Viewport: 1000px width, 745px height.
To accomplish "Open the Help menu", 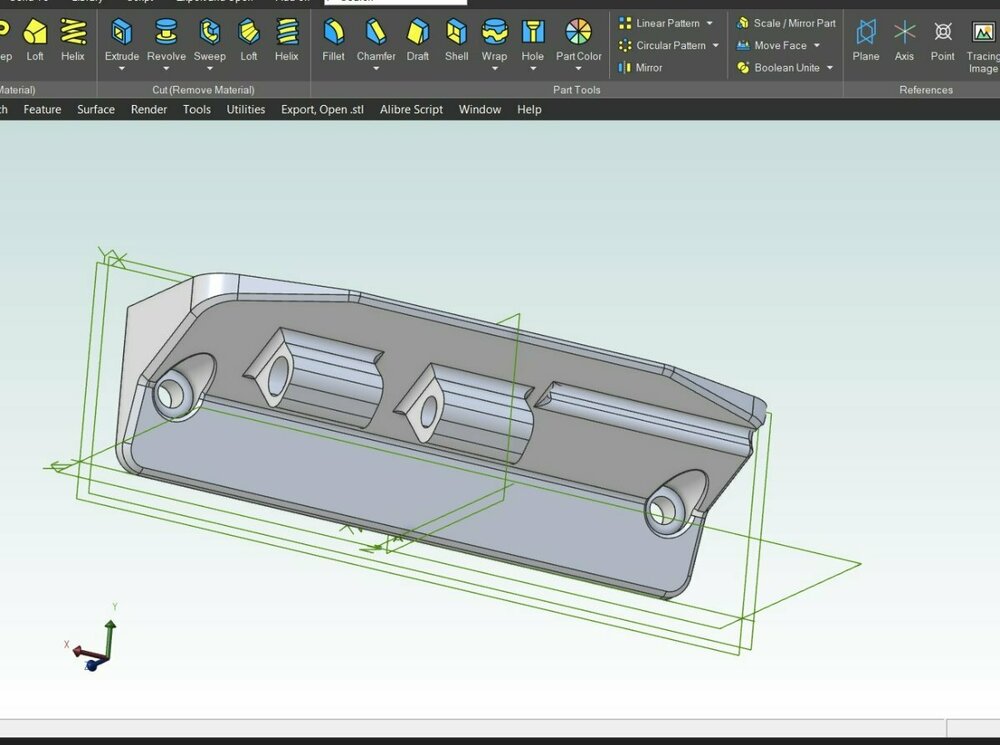I will (529, 109).
